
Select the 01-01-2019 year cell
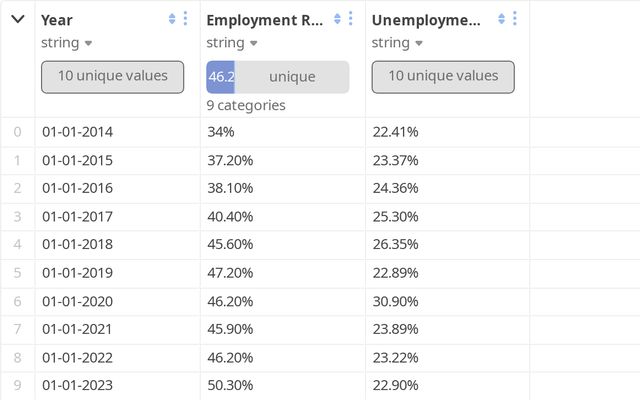point(78,273)
